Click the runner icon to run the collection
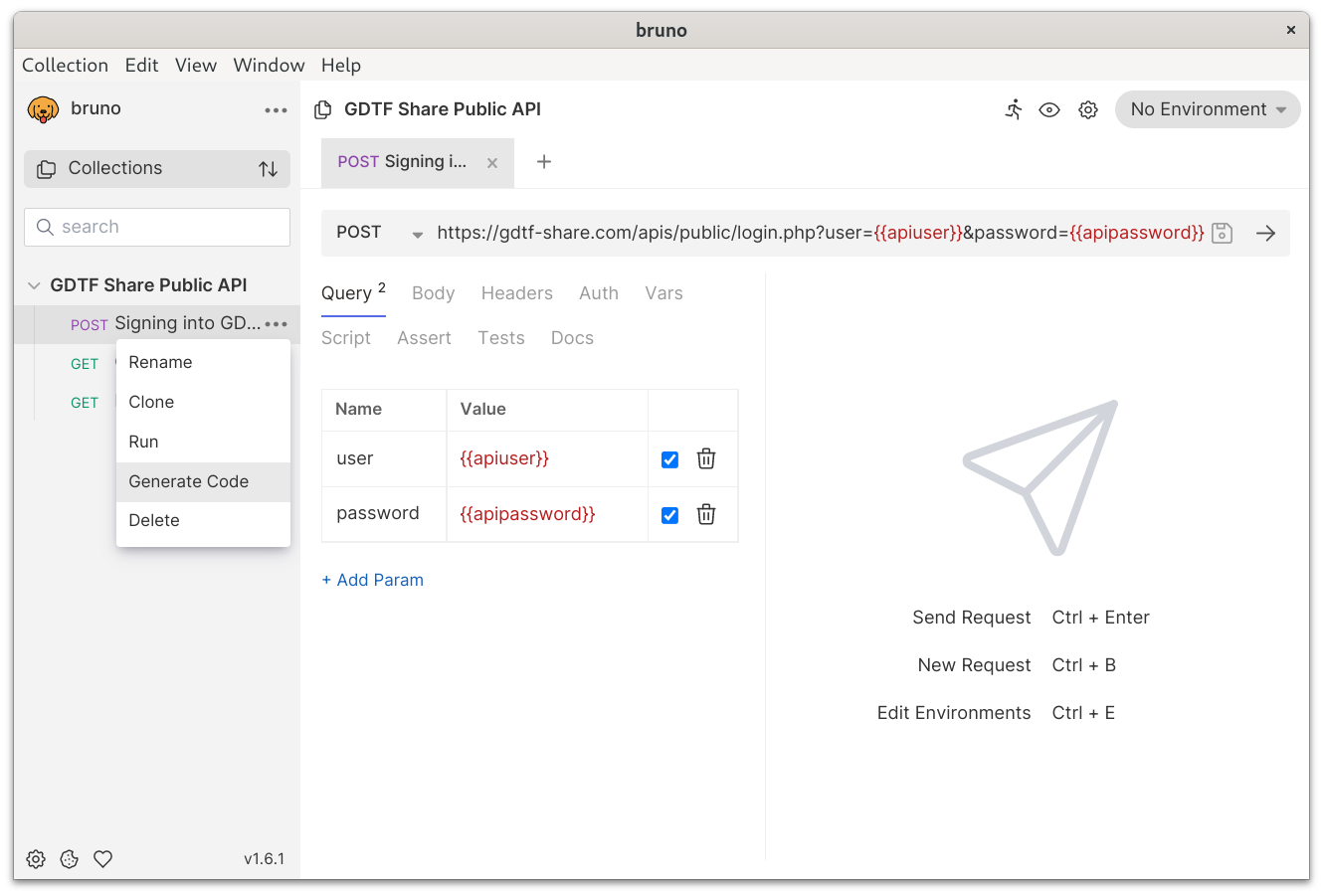Image resolution: width=1323 pixels, height=896 pixels. 1014,109
